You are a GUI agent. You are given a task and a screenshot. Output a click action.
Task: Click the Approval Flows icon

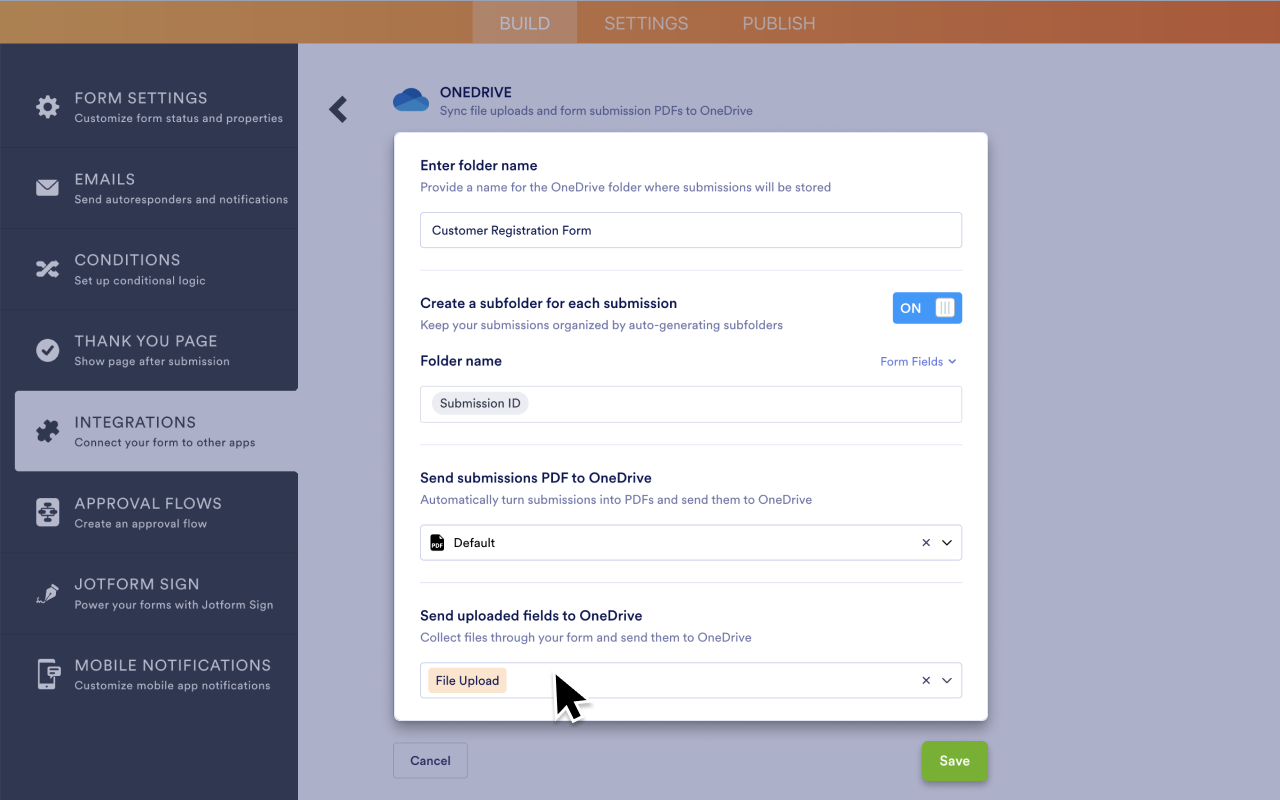pos(47,512)
